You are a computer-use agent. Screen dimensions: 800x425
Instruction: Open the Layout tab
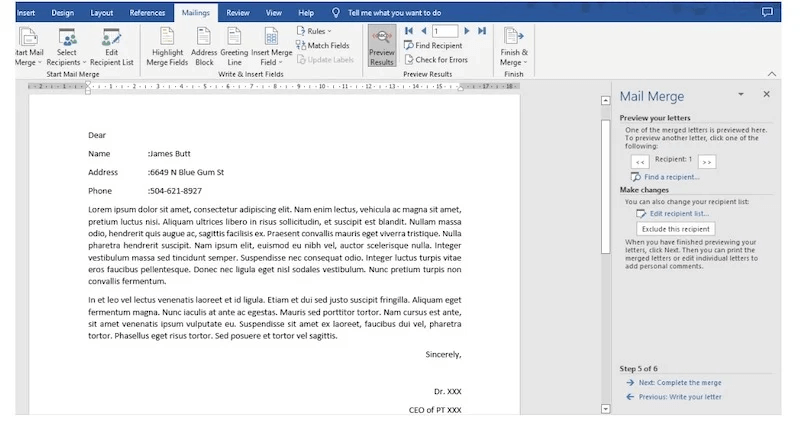click(102, 13)
